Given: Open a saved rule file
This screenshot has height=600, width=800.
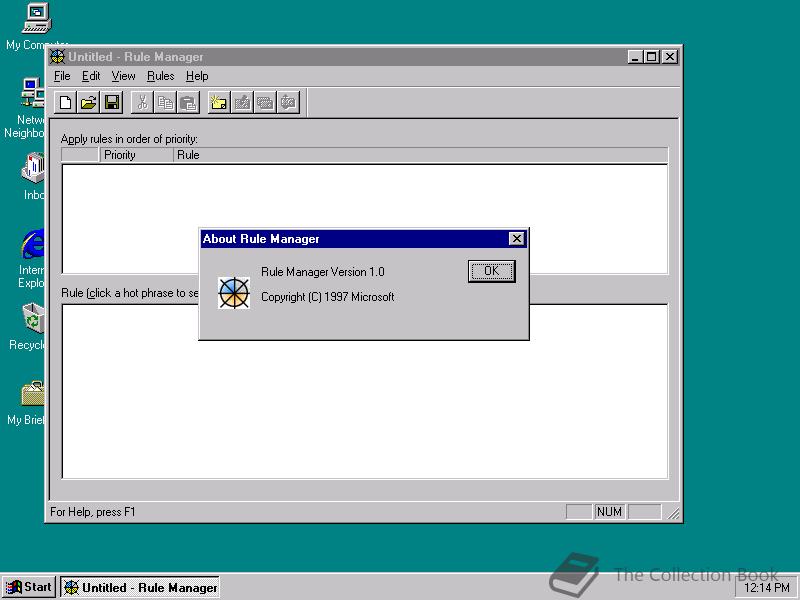Looking at the screenshot, I should (x=88, y=101).
